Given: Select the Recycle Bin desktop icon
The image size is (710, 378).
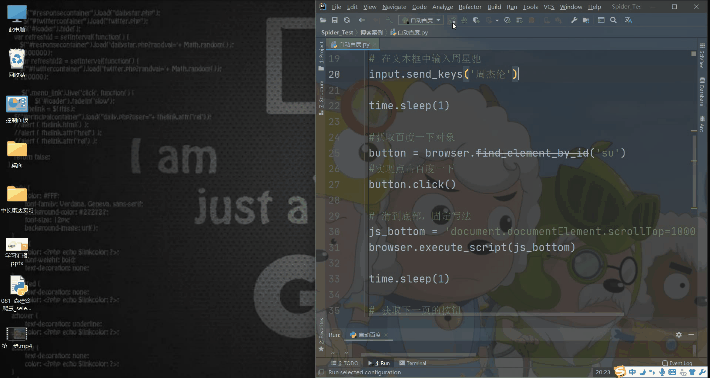Looking at the screenshot, I should coord(17,62).
